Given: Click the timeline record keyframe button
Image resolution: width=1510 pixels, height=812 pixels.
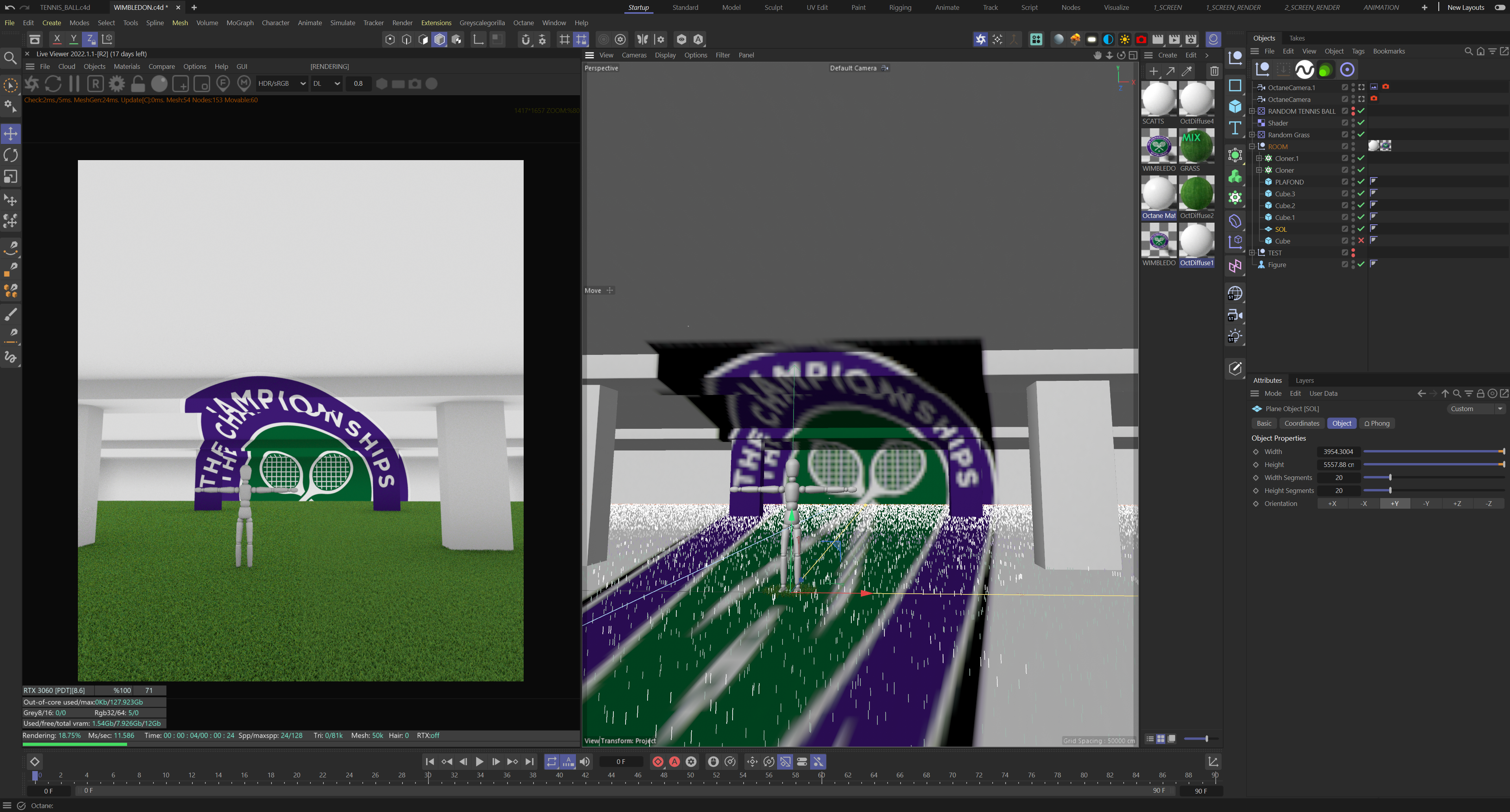Looking at the screenshot, I should 658,762.
